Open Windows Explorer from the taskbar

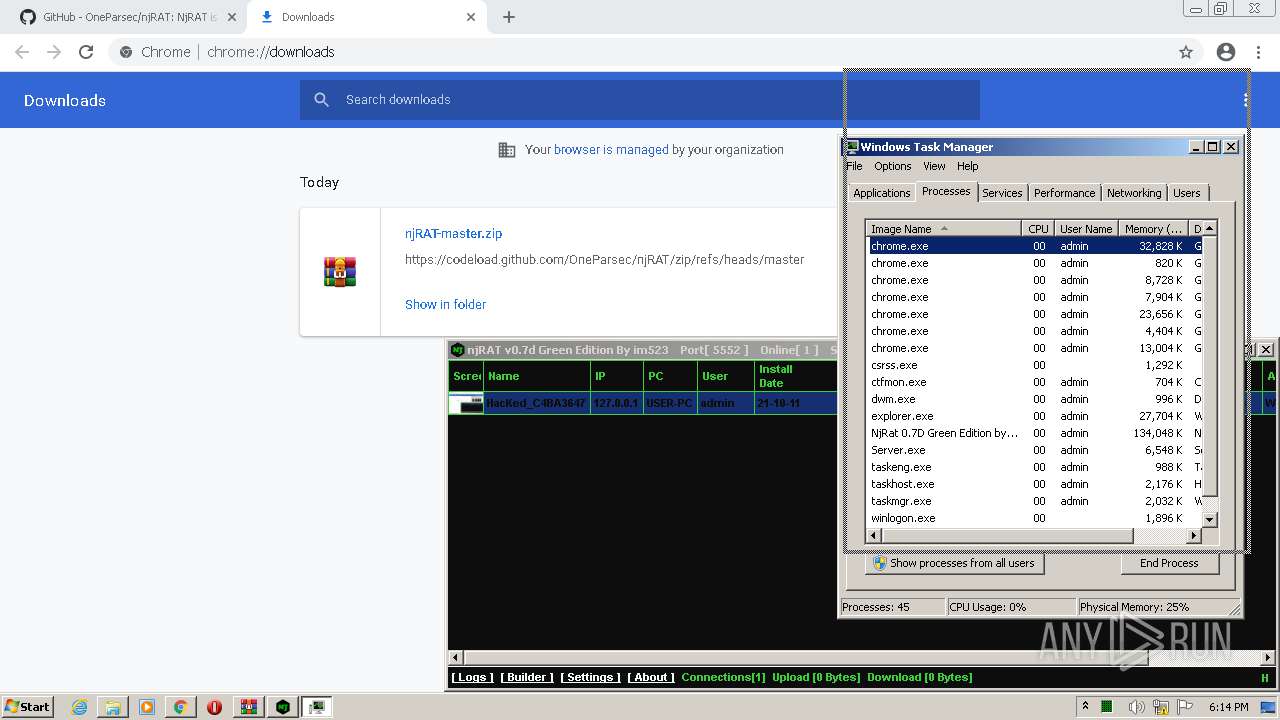tap(113, 707)
